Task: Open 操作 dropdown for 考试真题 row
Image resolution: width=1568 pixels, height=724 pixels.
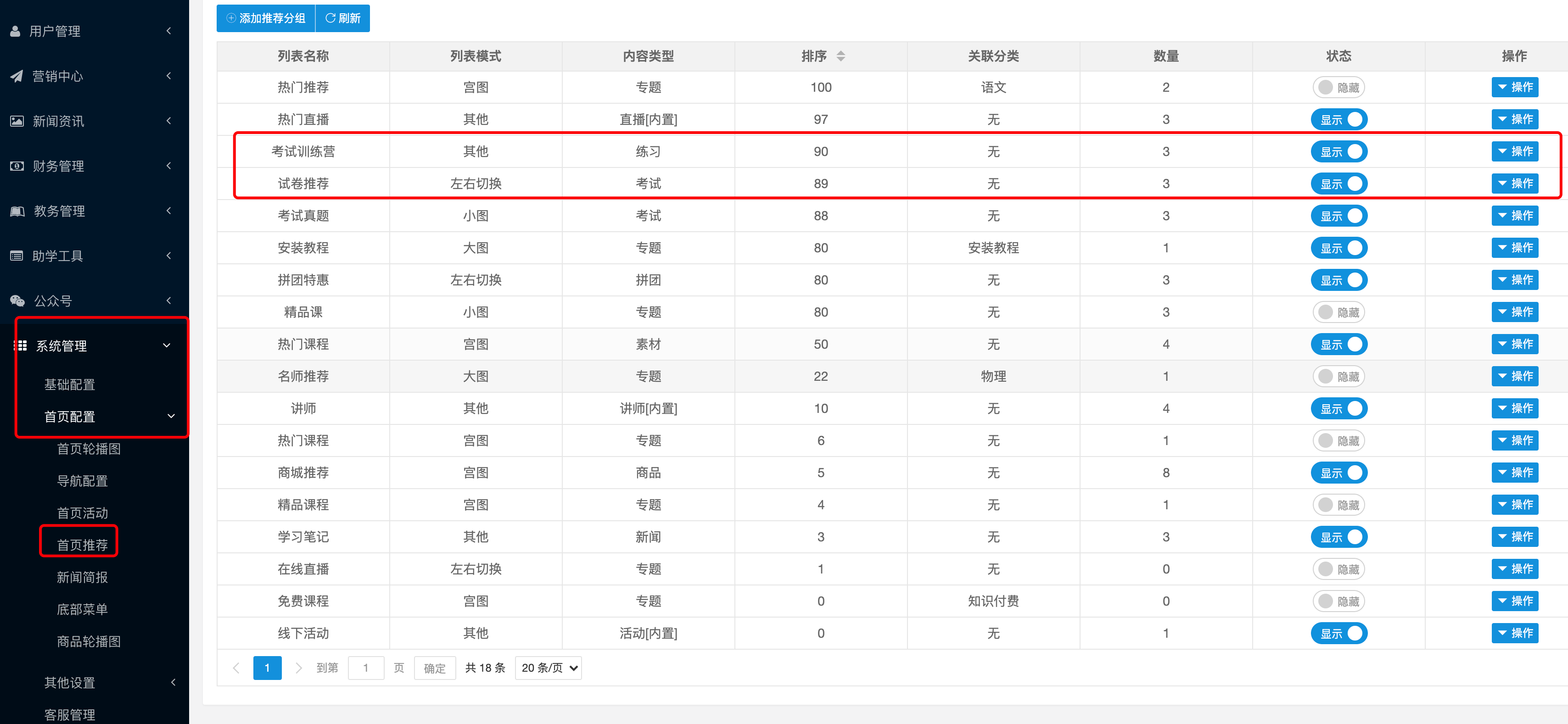Action: pyautogui.click(x=1514, y=215)
